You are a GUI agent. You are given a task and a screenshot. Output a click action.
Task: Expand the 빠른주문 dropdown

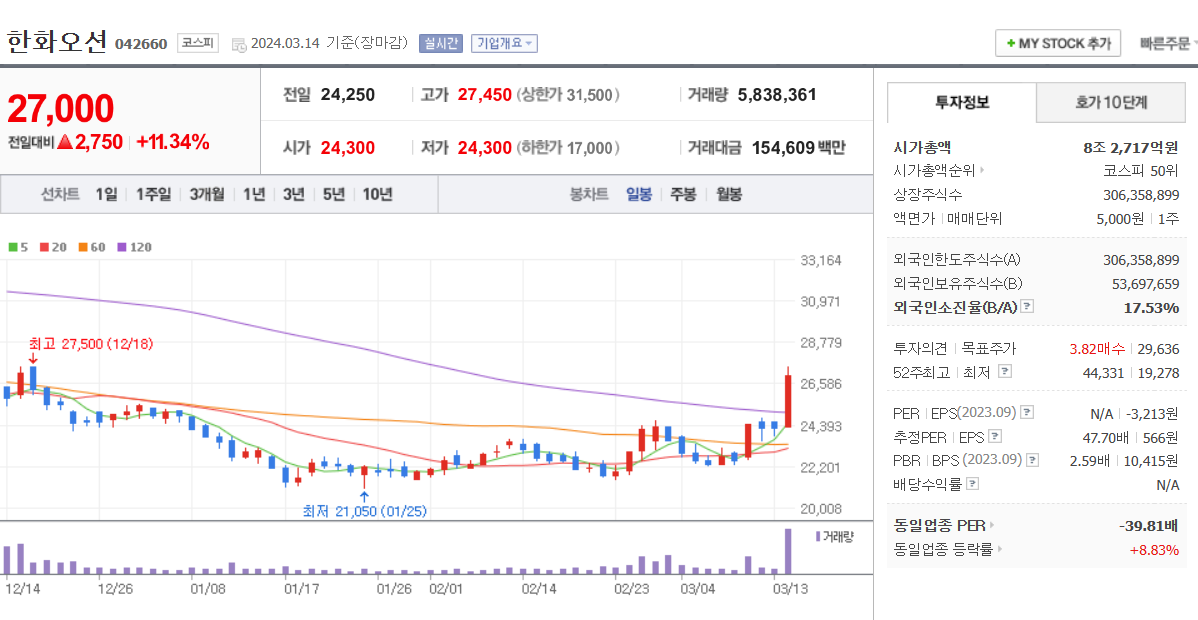coord(1167,44)
